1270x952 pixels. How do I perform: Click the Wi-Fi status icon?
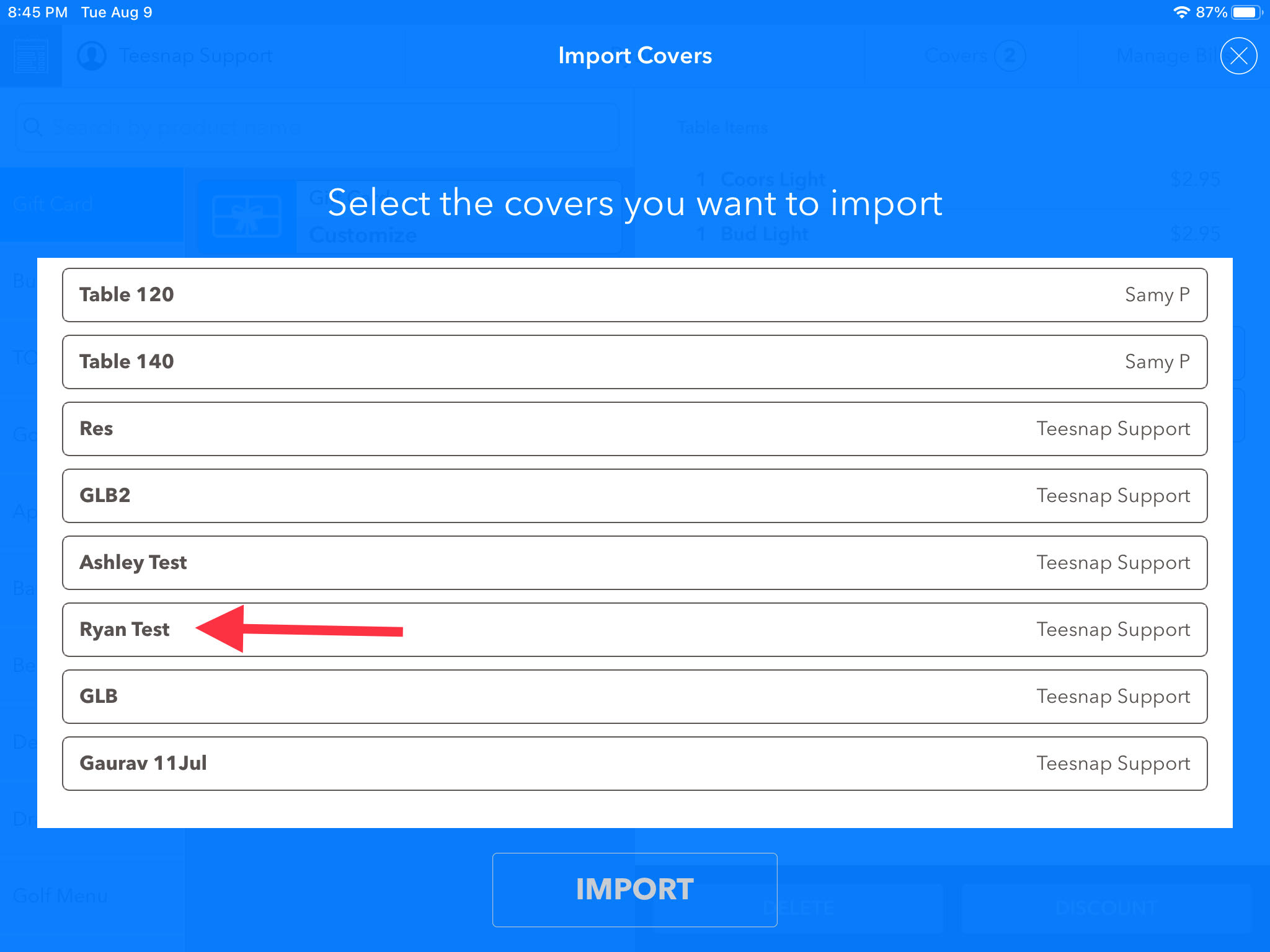pyautogui.click(x=1181, y=12)
